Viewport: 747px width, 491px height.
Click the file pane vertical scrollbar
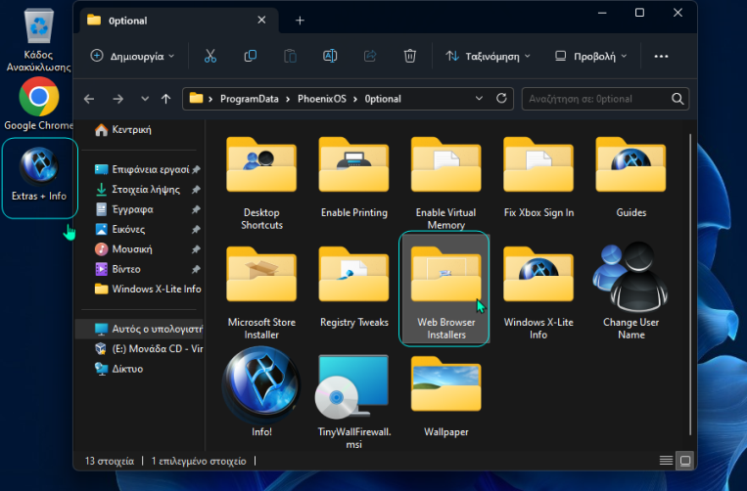(x=690, y=285)
